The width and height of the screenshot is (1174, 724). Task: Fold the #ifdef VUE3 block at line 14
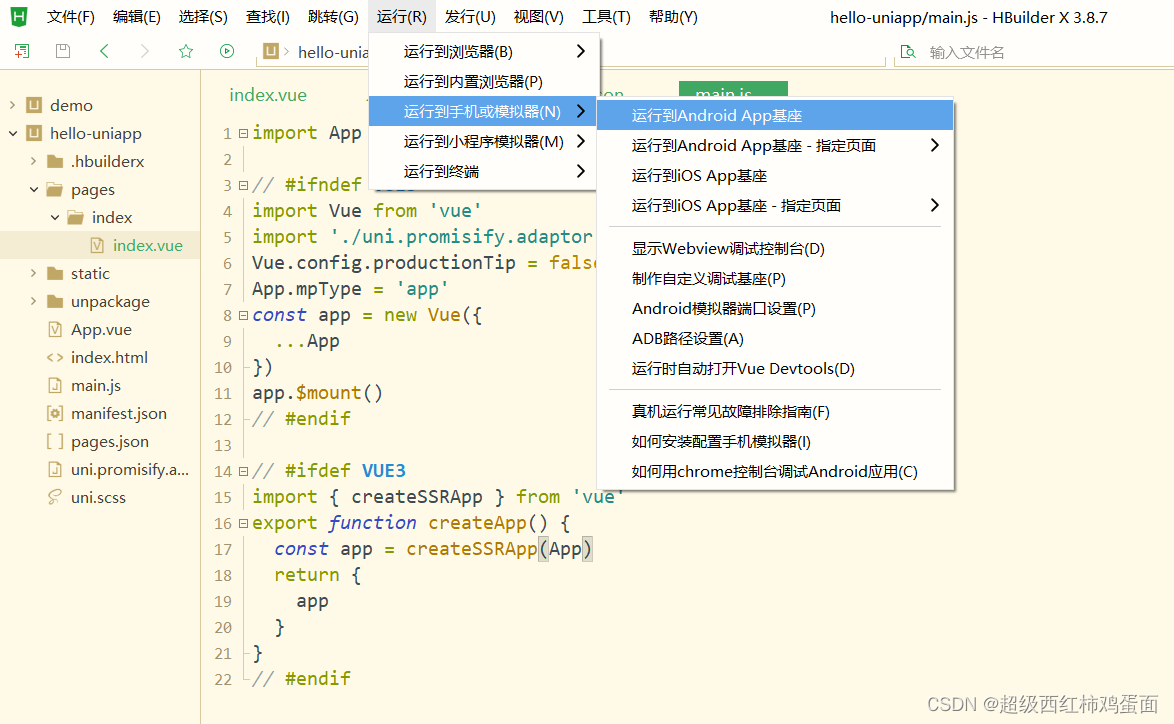[x=243, y=471]
